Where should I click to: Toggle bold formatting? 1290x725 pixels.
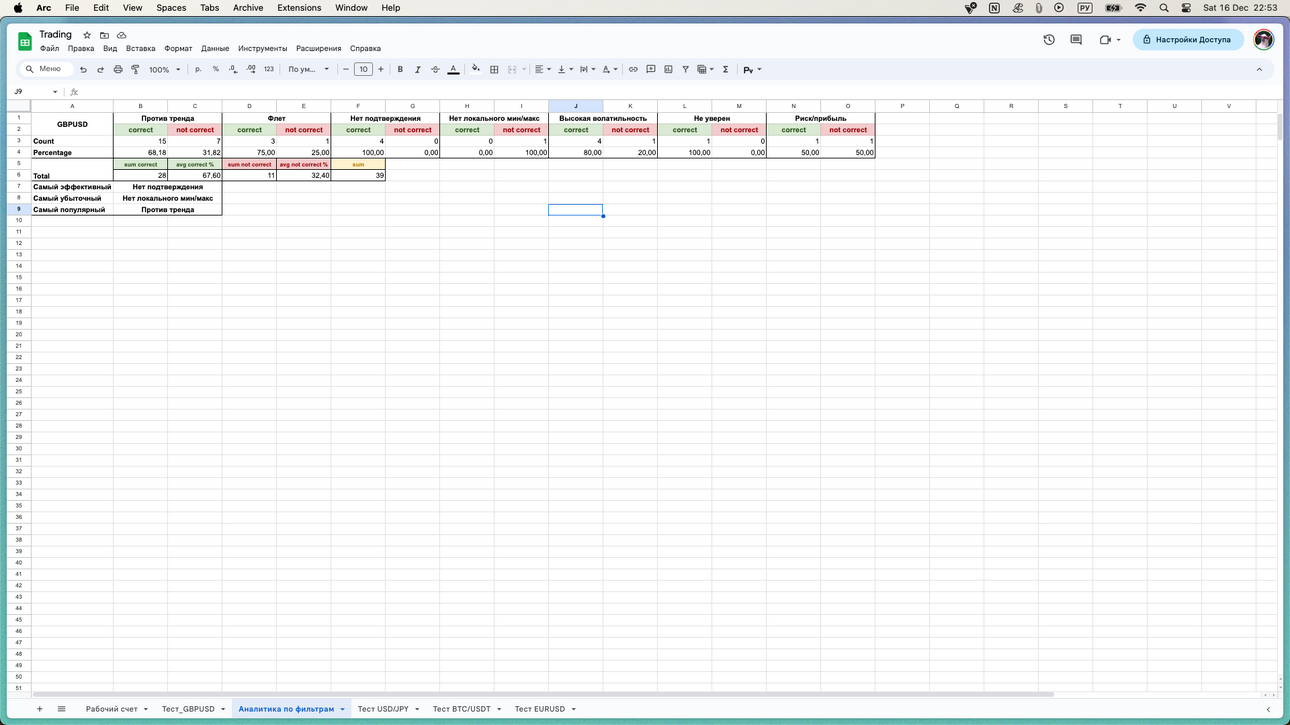coord(400,69)
